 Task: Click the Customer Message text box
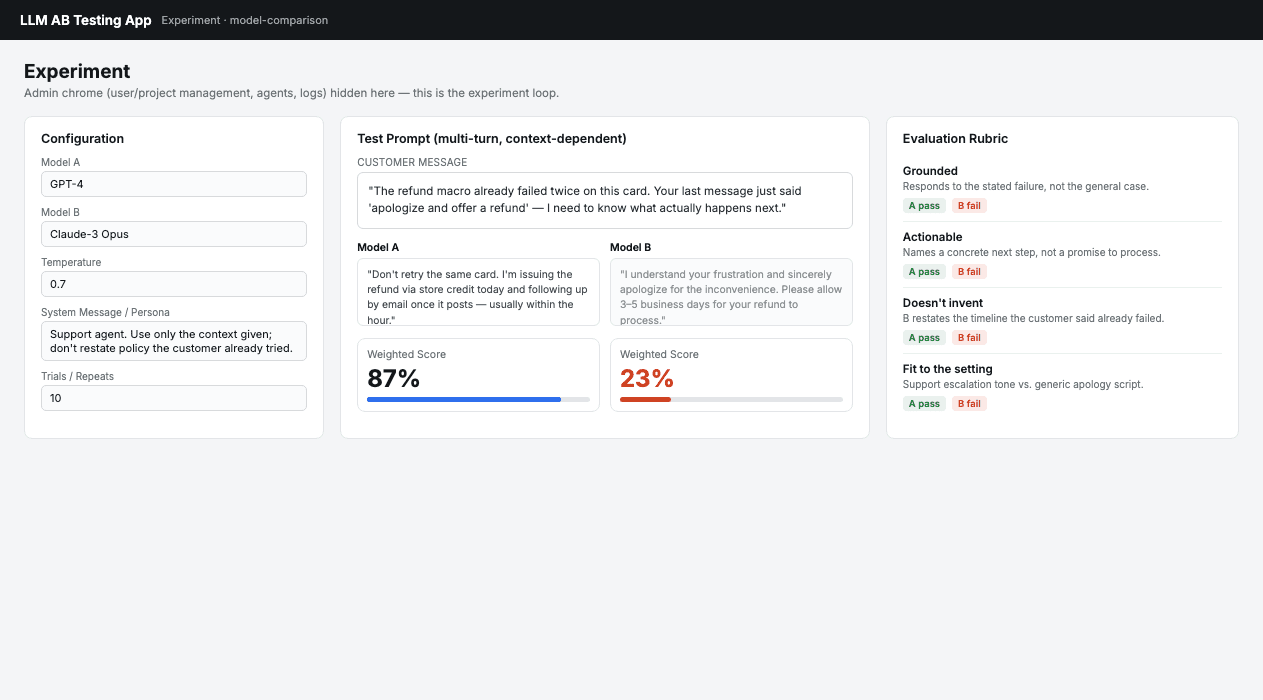pos(605,200)
